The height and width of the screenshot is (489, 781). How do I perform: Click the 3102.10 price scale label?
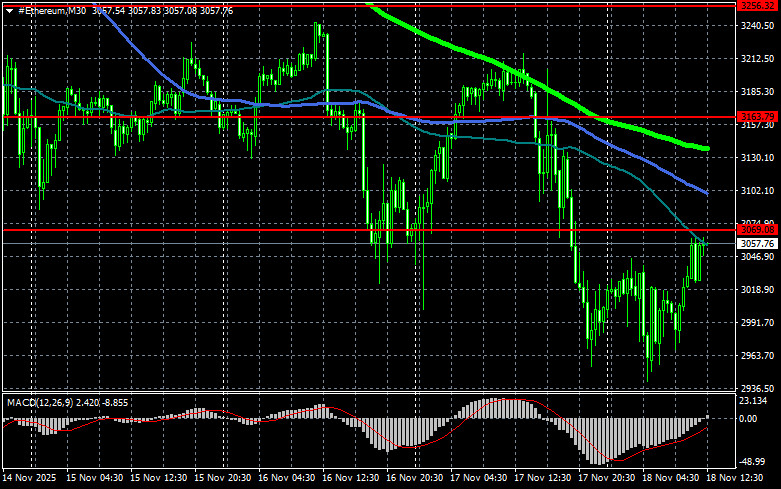pos(758,191)
